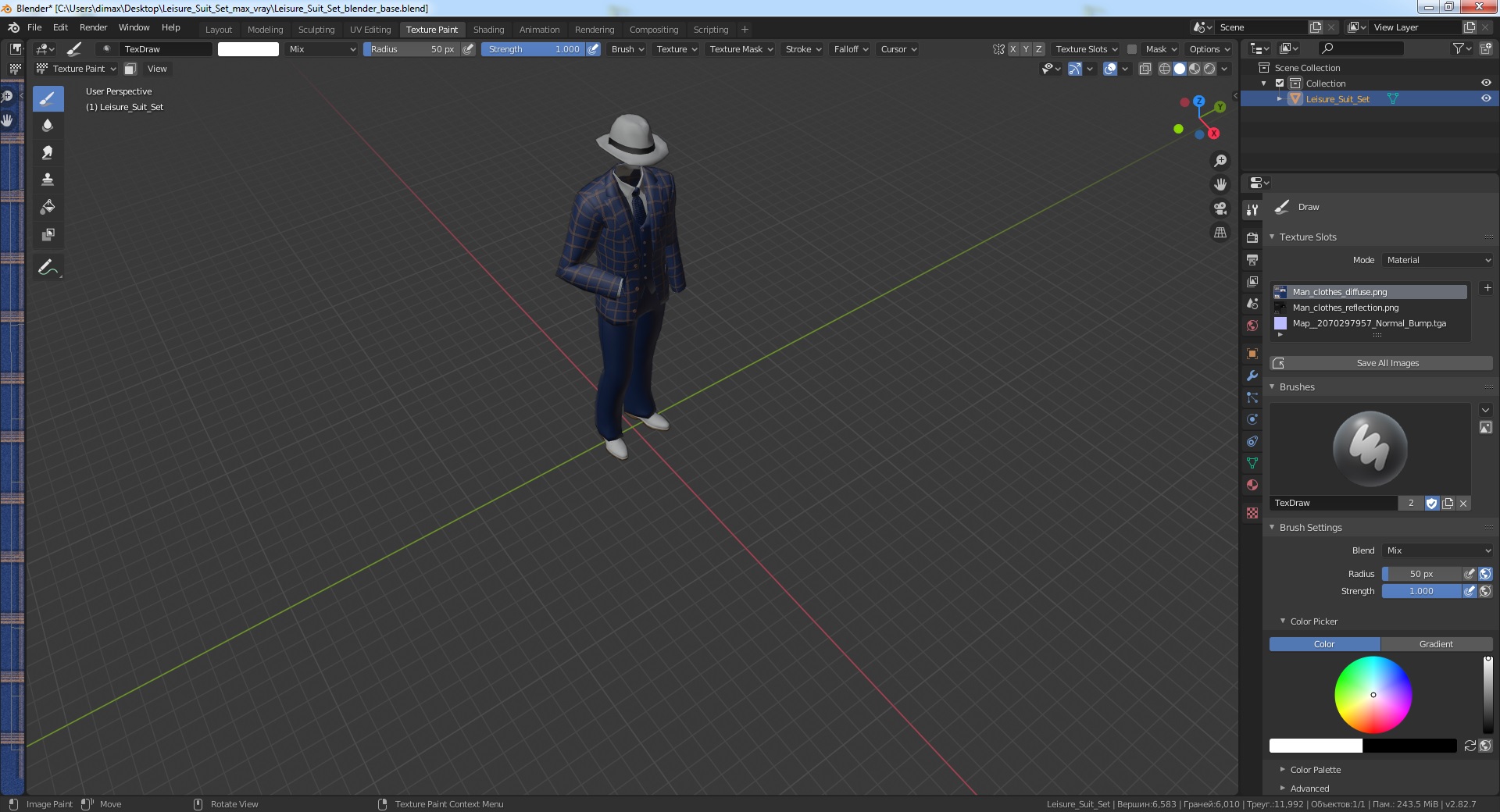Select the Fill bucket tool
1500x812 pixels.
pos(48,207)
